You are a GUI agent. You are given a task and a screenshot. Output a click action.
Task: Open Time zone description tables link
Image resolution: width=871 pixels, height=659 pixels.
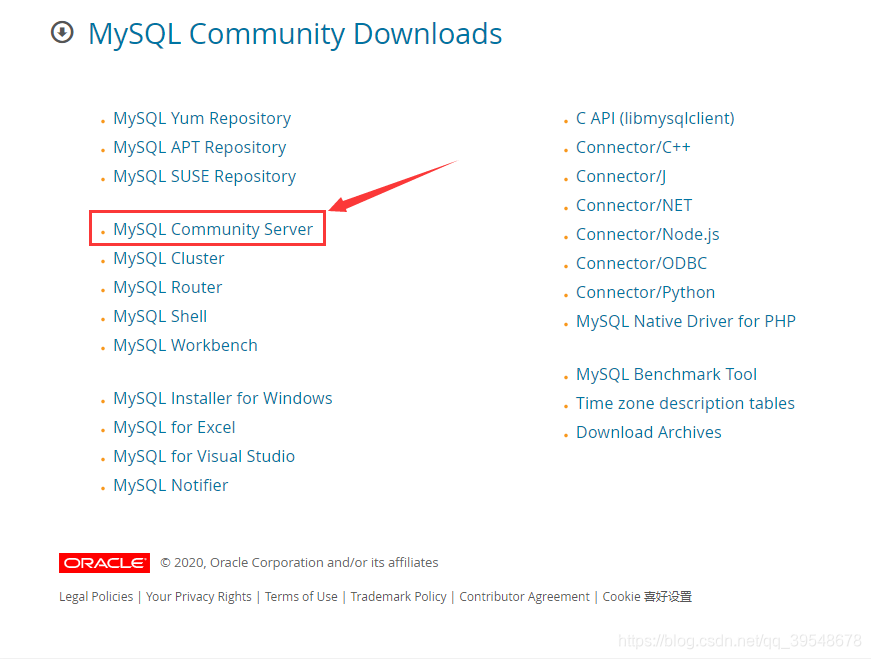(x=685, y=403)
